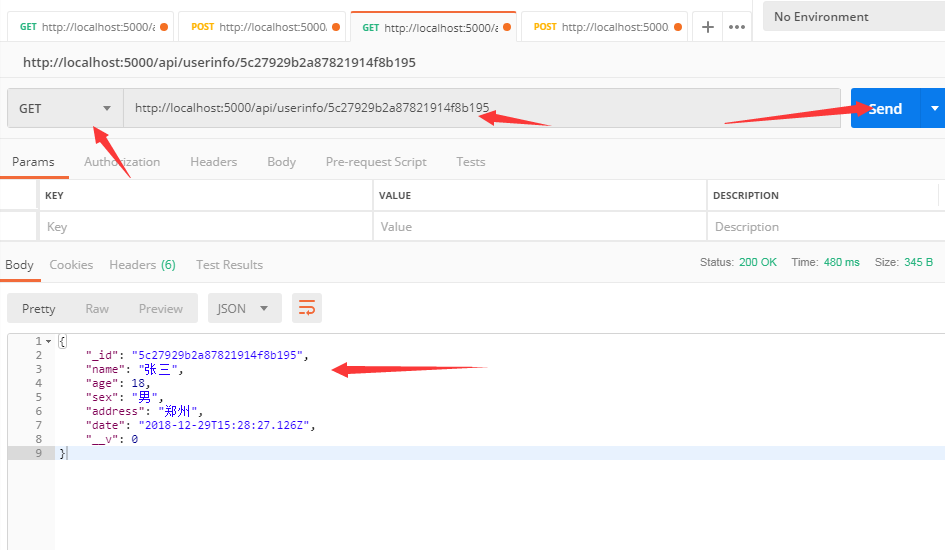Click the "_id" value in response
This screenshot has width=945, height=550.
(x=217, y=355)
